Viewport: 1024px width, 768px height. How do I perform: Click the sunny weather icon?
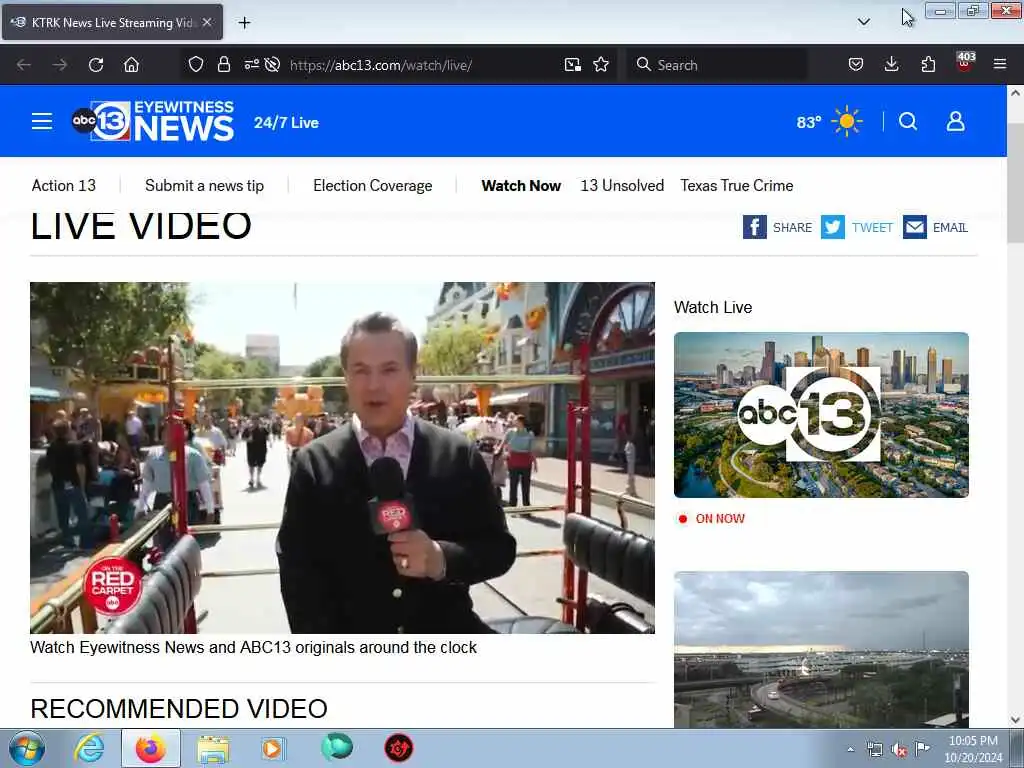(x=846, y=121)
